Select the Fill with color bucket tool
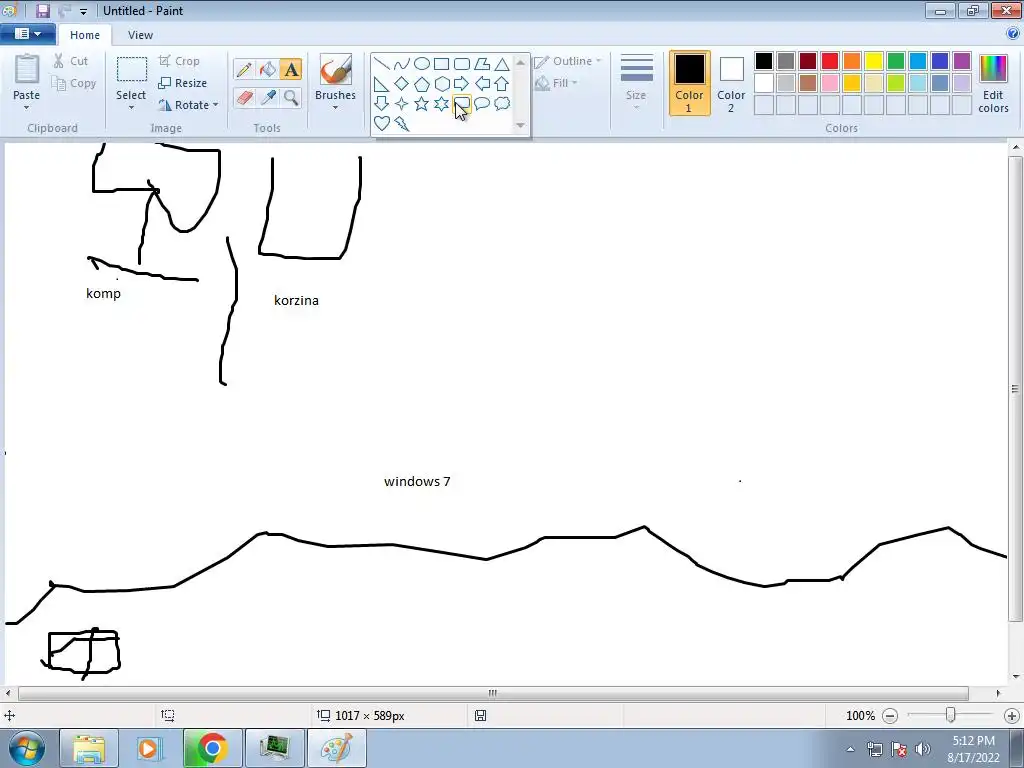 [x=268, y=69]
